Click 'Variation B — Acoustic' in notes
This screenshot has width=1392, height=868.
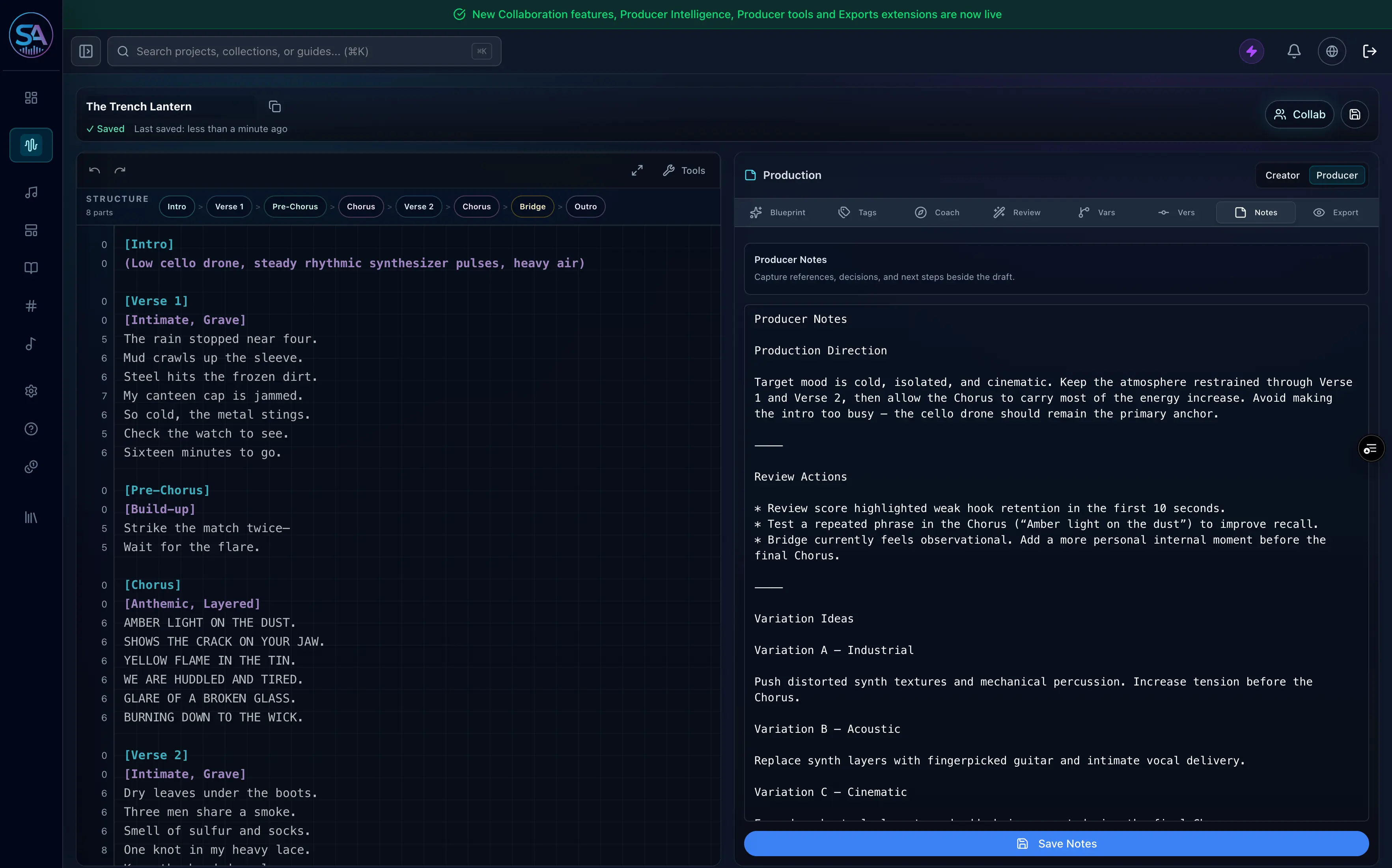pyautogui.click(x=827, y=729)
